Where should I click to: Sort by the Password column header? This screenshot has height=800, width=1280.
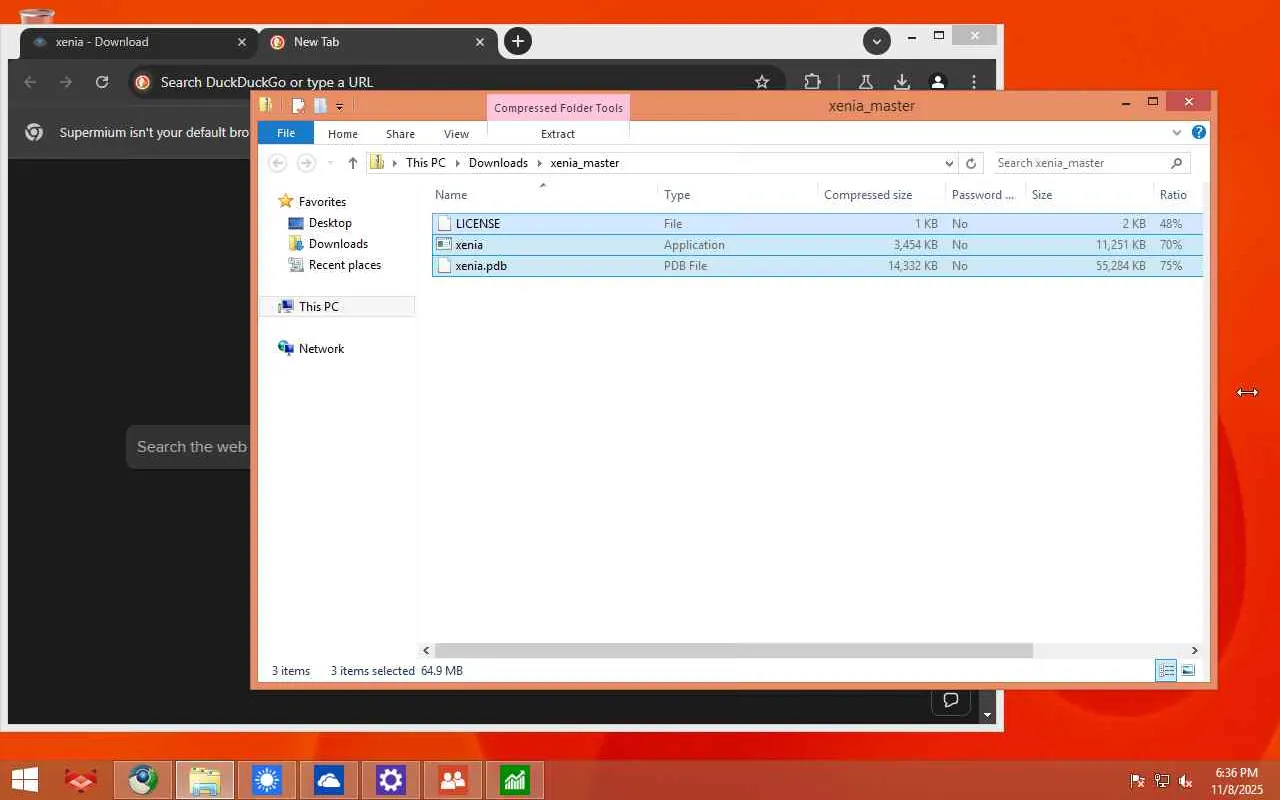pos(986,195)
